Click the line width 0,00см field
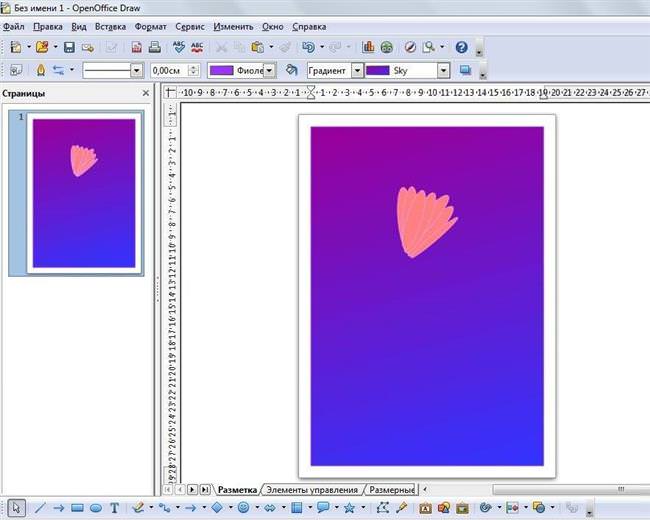This screenshot has height=520, width=650. point(170,70)
